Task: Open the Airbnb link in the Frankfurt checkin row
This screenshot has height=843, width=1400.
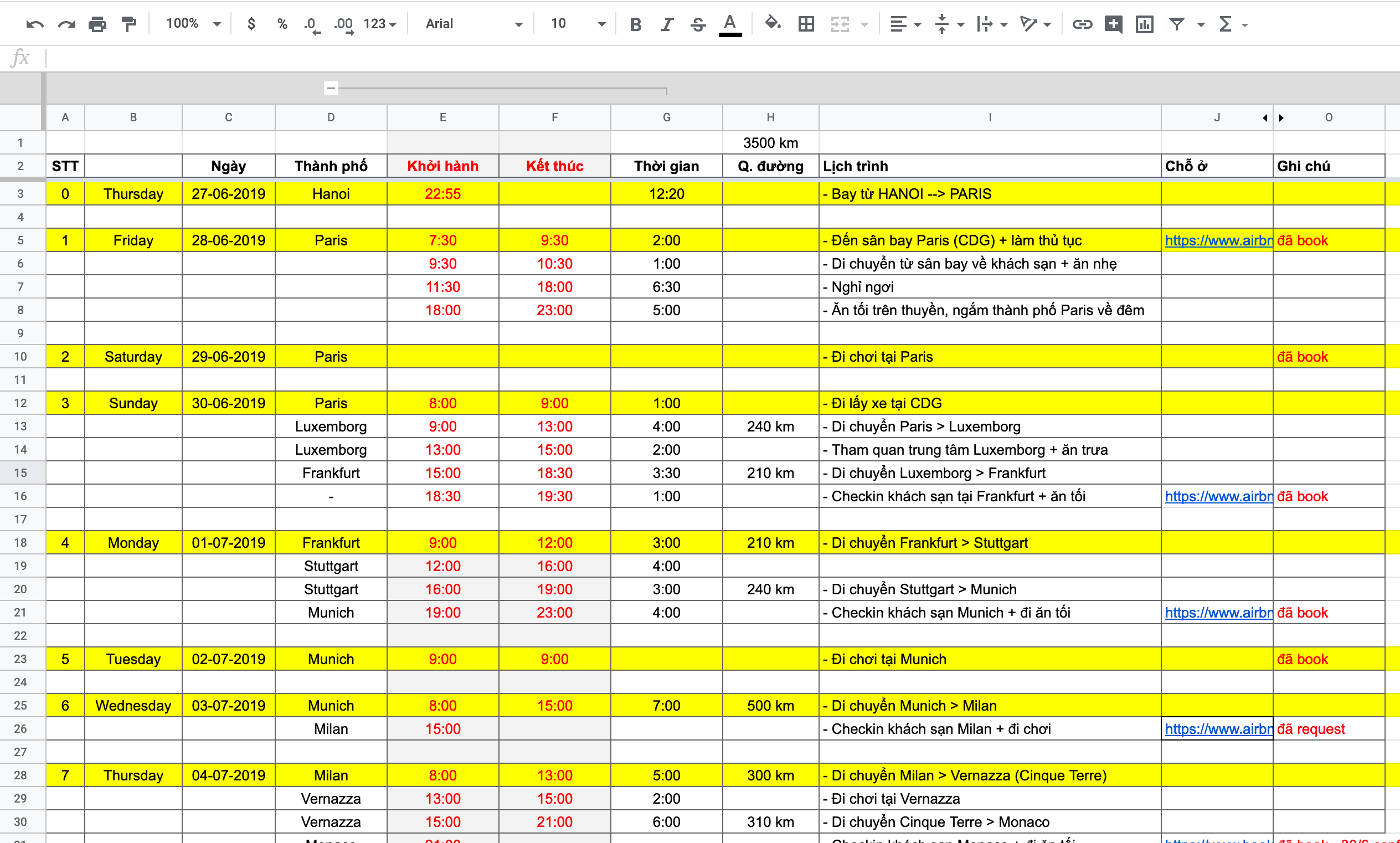Action: point(1218,496)
